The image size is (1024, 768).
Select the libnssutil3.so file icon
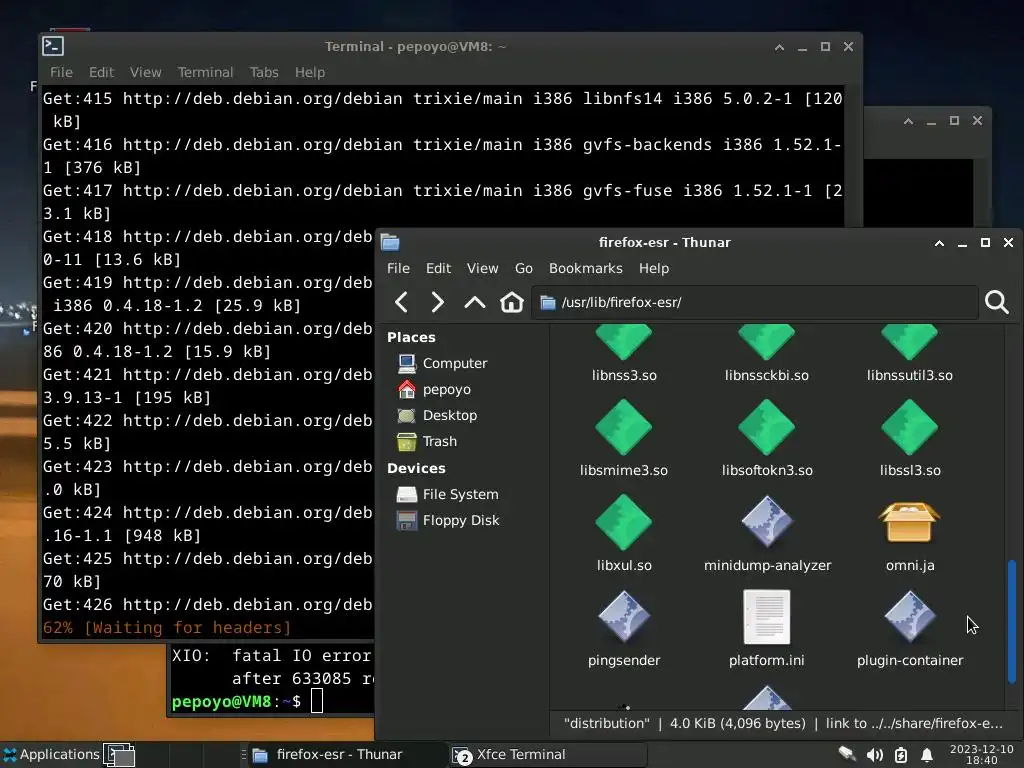pos(910,342)
